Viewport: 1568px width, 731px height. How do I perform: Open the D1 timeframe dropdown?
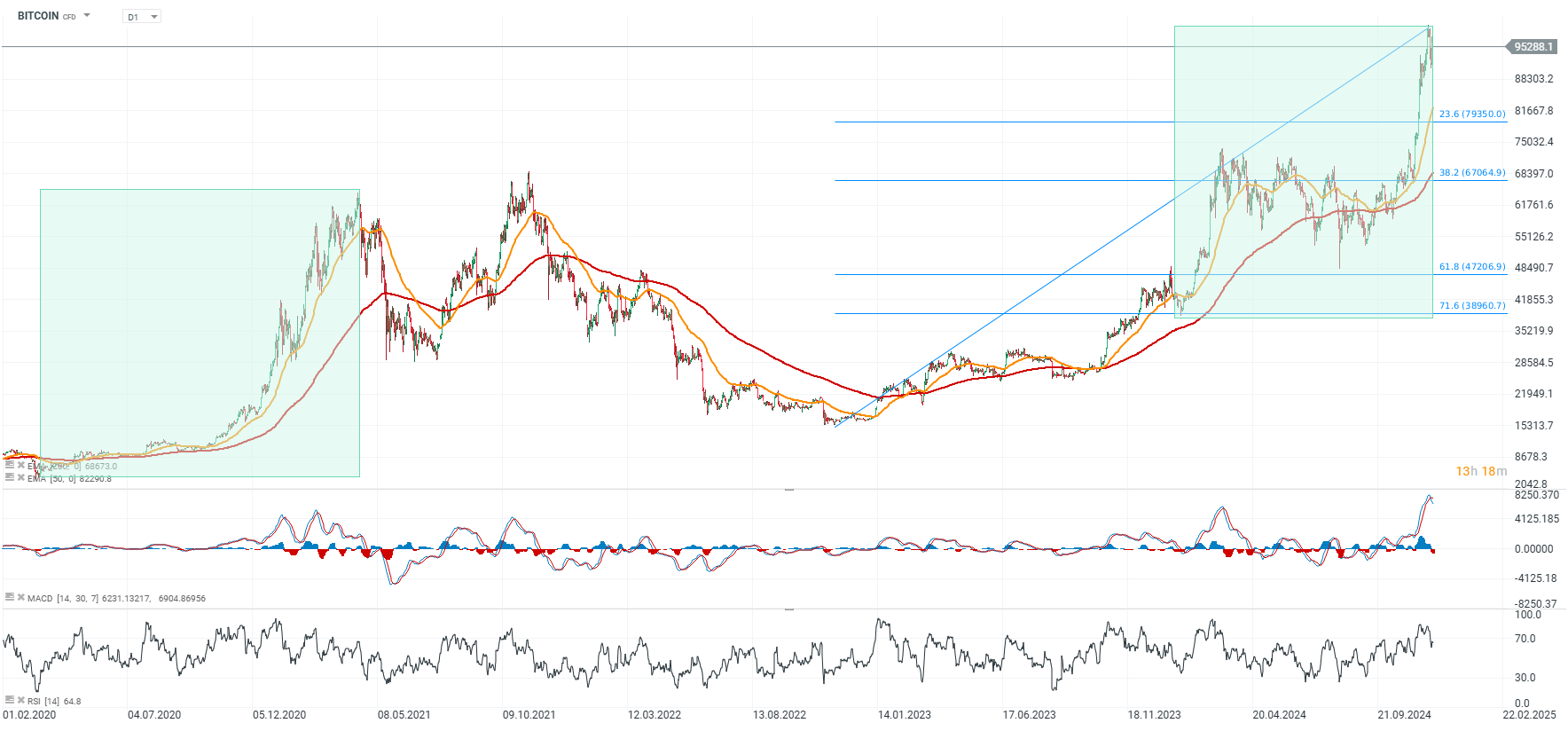142,17
